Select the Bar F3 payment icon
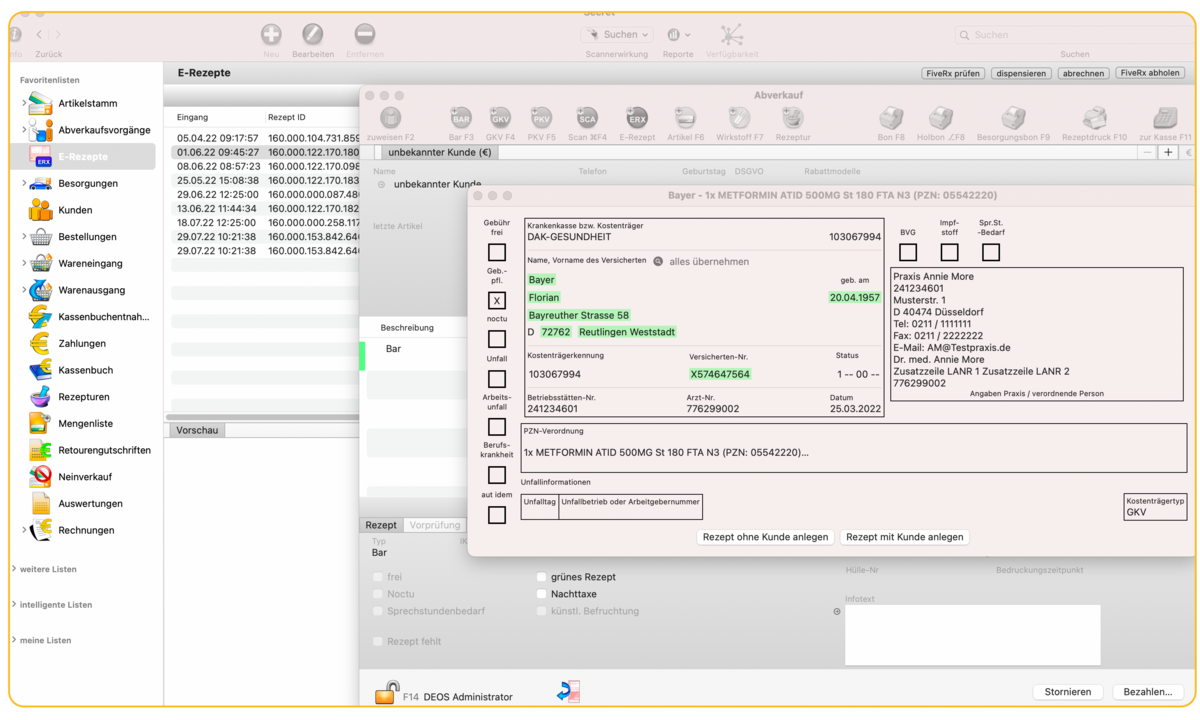Viewport: 1200px width, 720px height. [x=461, y=118]
